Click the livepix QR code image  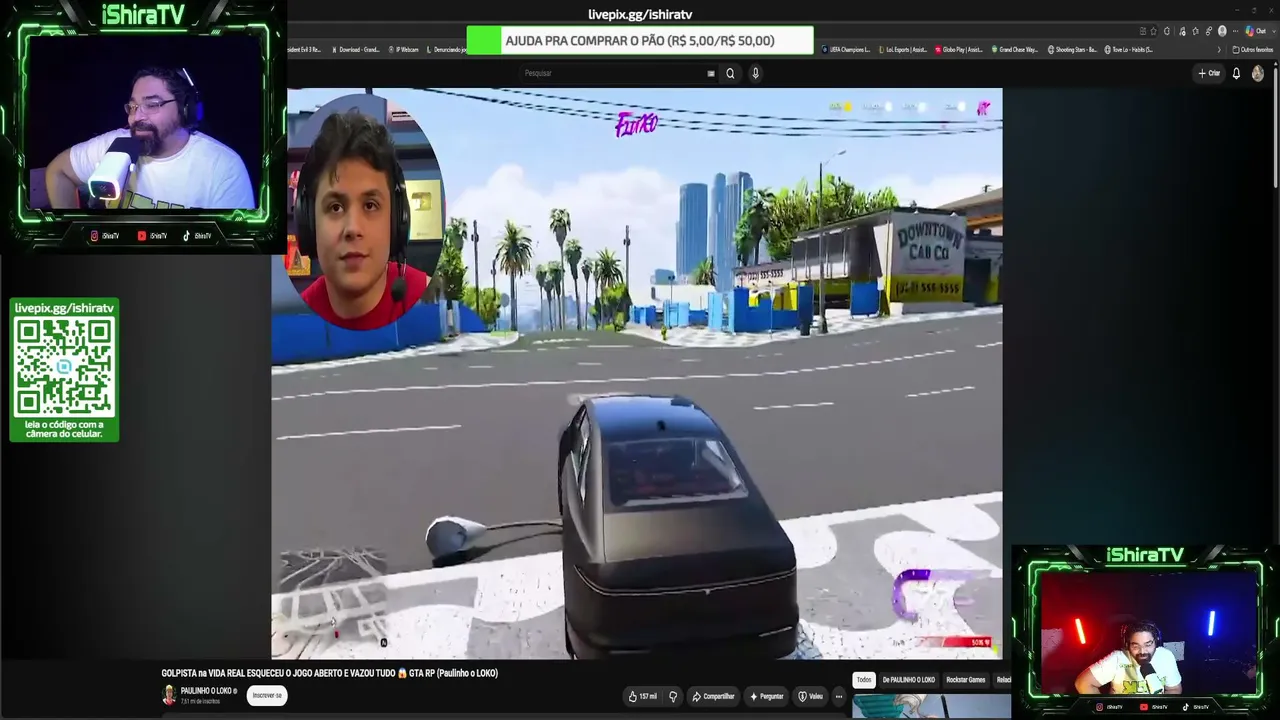click(x=64, y=368)
